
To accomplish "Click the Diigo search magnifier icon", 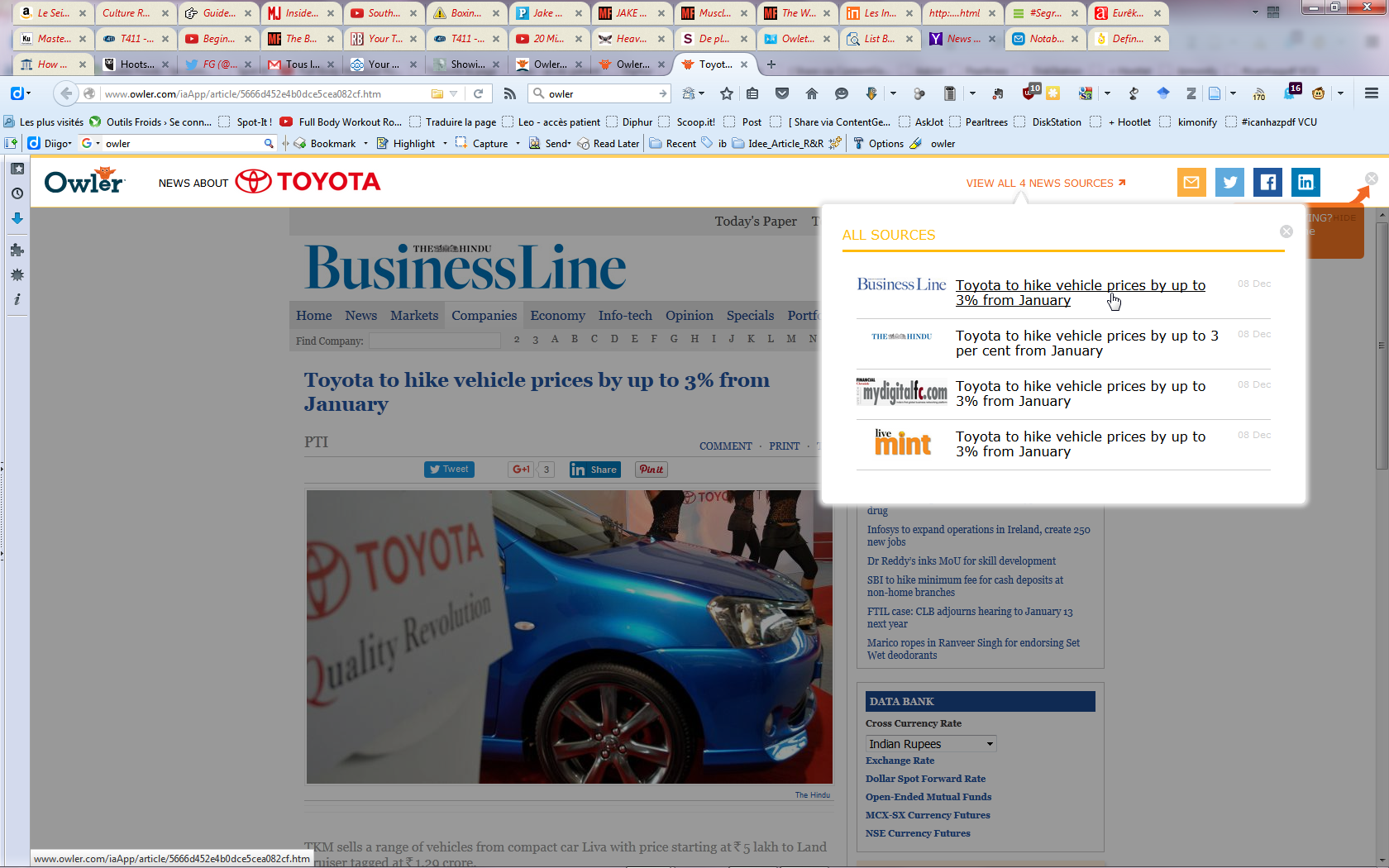I will (269, 143).
